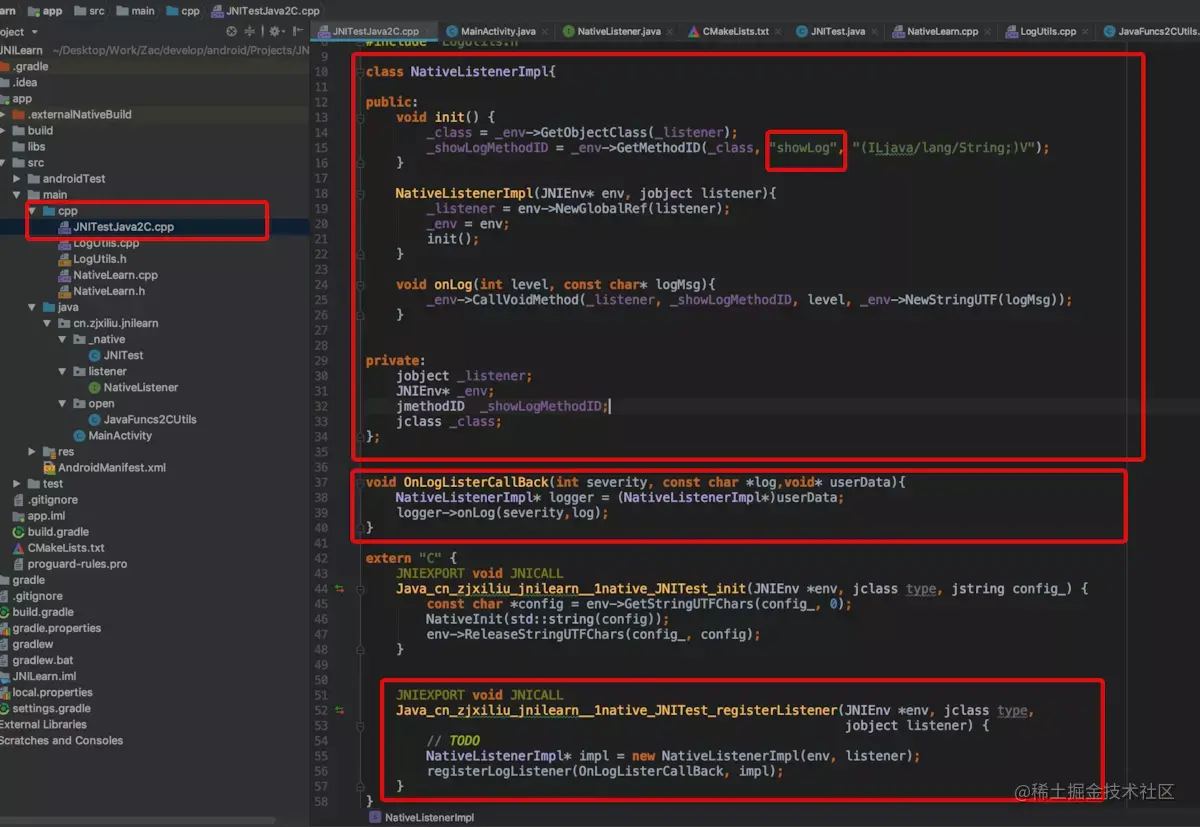Select External Libraries node

point(43,724)
